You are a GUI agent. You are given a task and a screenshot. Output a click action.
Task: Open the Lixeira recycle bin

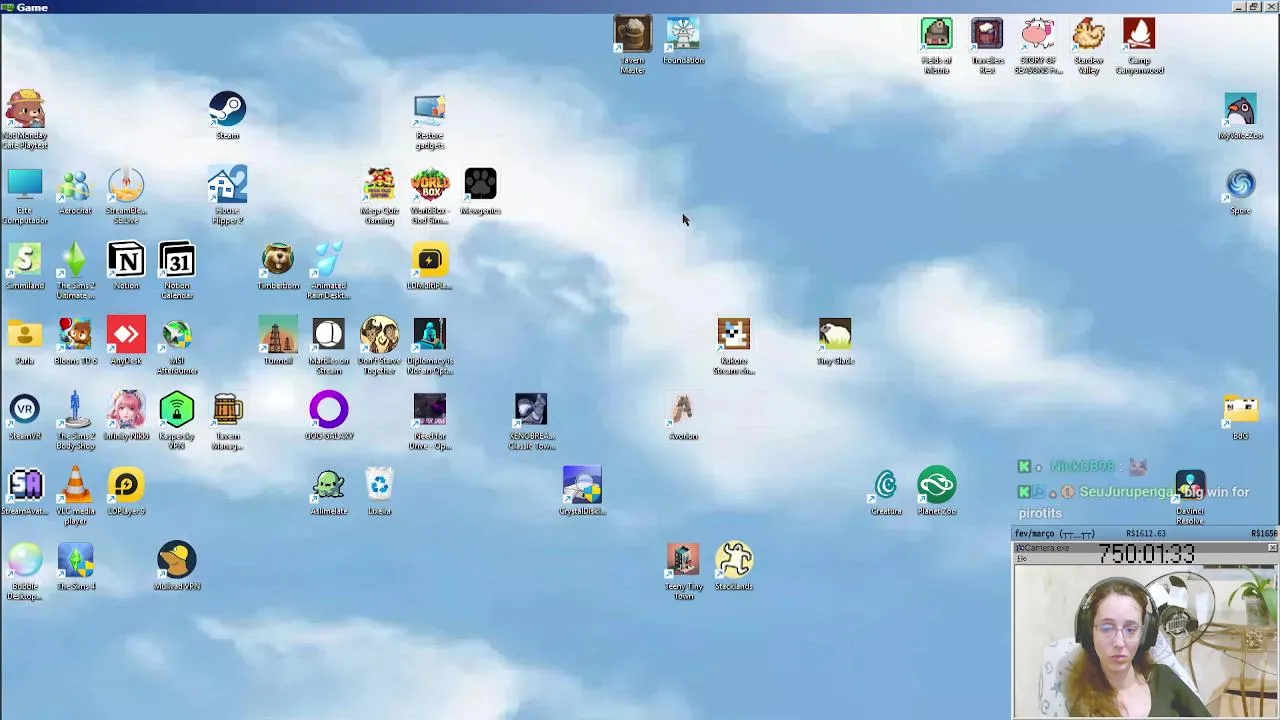pos(379,486)
